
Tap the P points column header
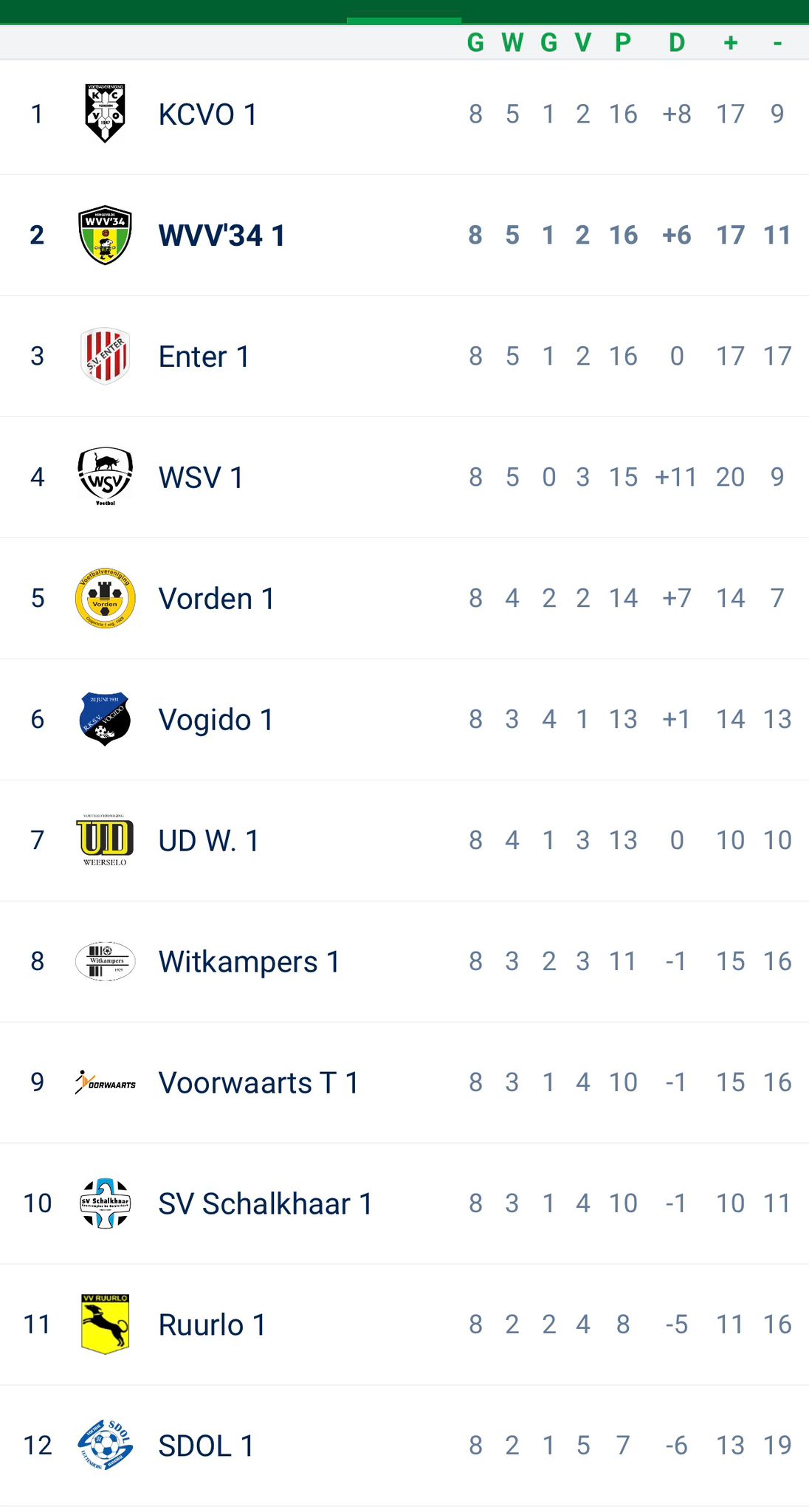(623, 43)
